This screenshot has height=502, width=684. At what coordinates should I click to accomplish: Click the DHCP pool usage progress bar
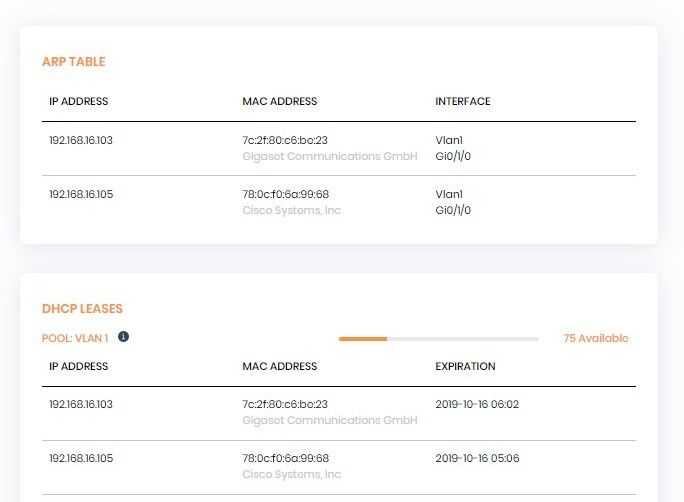tap(438, 339)
